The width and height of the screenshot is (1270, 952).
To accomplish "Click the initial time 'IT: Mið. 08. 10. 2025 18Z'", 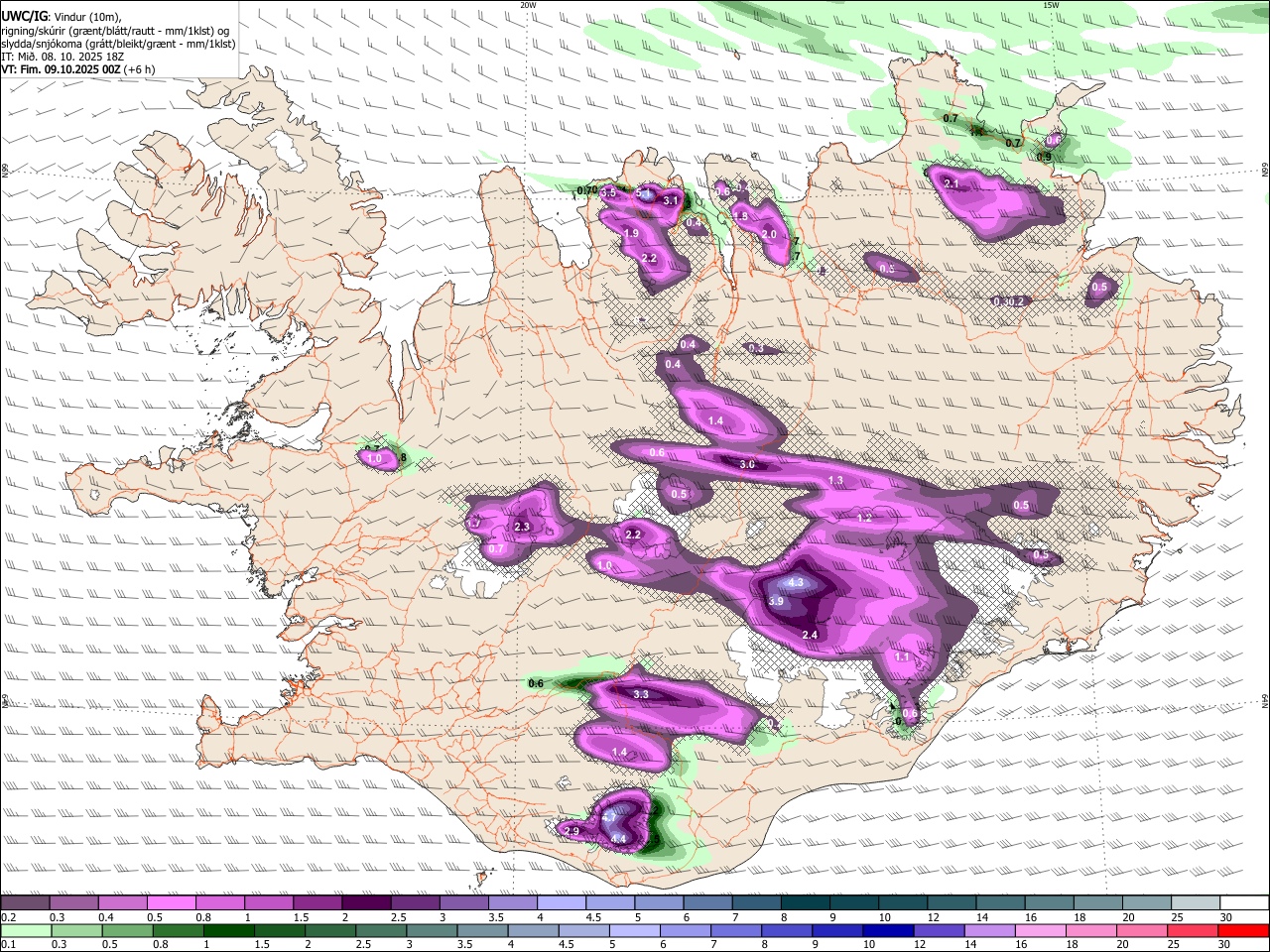I will tap(63, 58).
